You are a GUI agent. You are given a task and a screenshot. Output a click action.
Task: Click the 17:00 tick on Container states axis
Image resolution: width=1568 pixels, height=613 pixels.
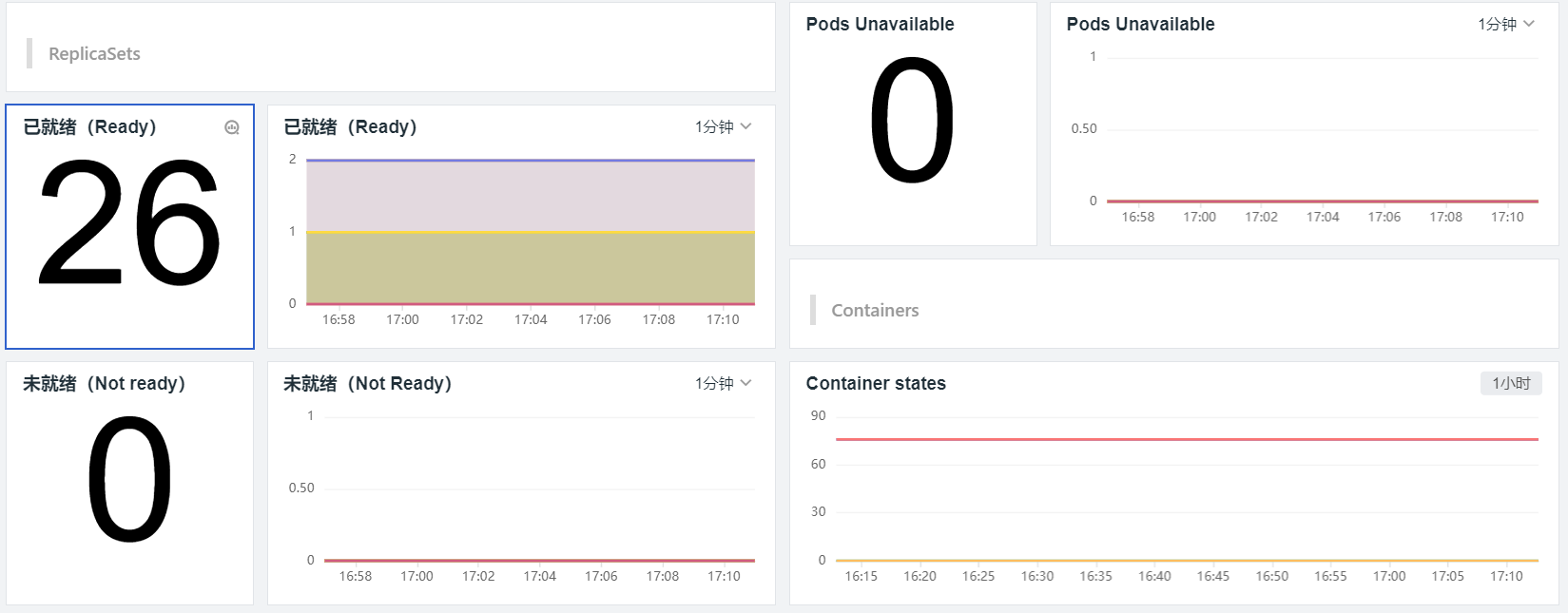click(x=1388, y=576)
